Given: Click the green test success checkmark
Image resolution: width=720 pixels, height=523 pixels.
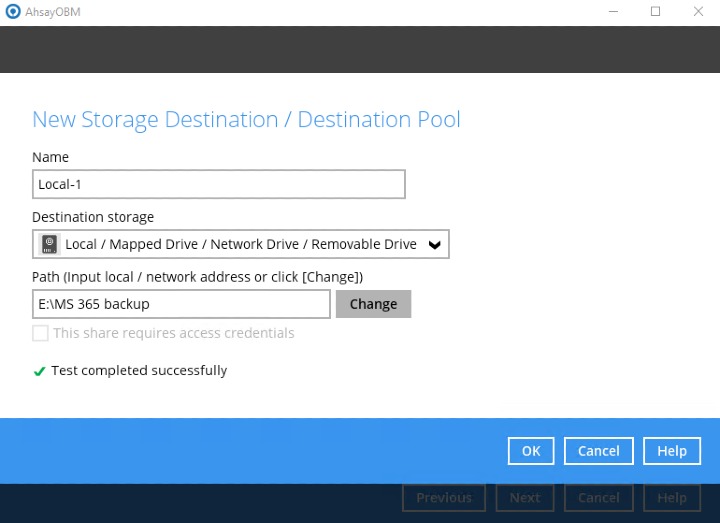Looking at the screenshot, I should pos(40,371).
